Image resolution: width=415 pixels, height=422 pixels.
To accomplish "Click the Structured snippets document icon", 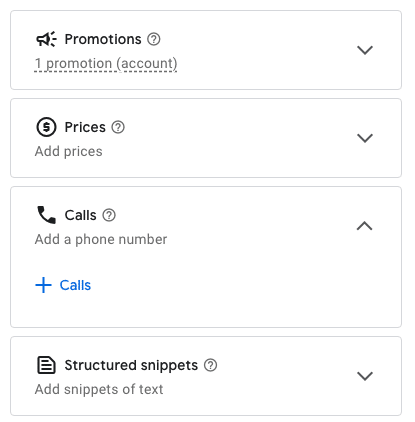I will tap(46, 365).
